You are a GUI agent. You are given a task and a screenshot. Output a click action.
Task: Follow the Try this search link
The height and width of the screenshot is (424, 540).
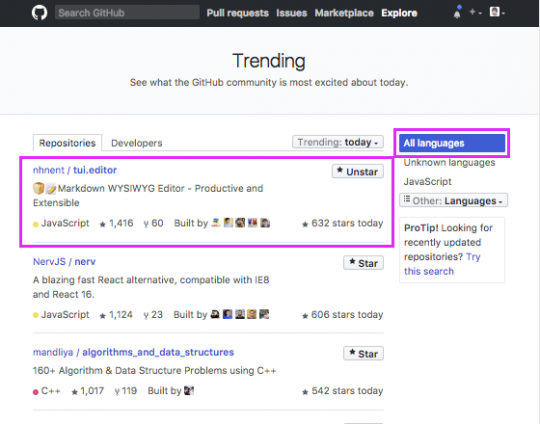click(x=442, y=264)
